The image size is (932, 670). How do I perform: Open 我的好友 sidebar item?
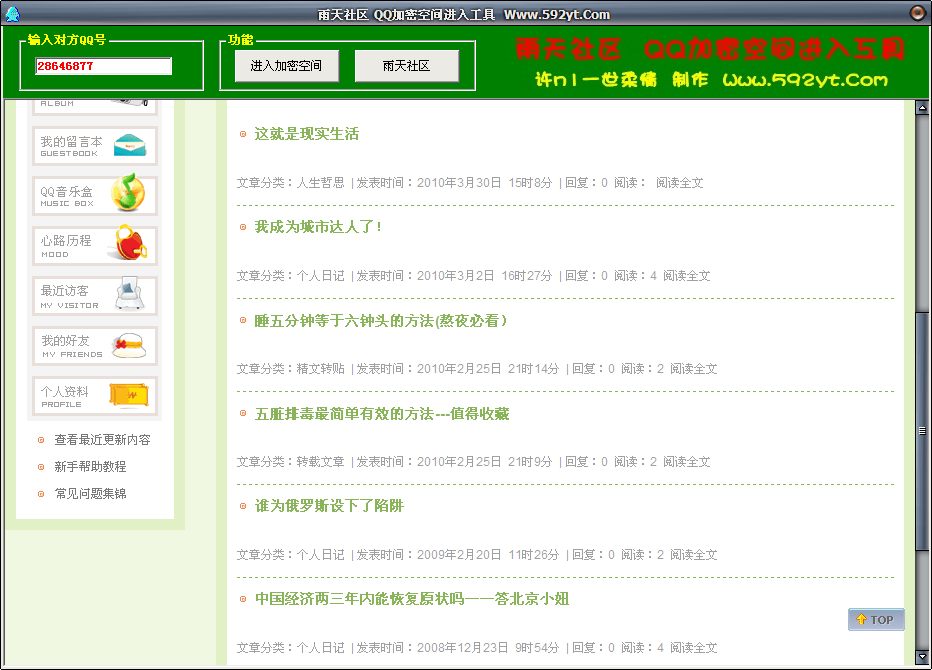coord(95,345)
